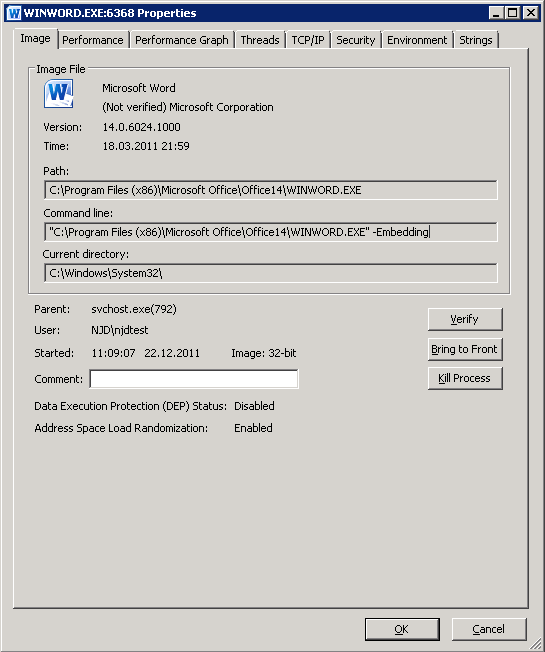This screenshot has height=652, width=545.
Task: Click the Verify button
Action: click(465, 319)
